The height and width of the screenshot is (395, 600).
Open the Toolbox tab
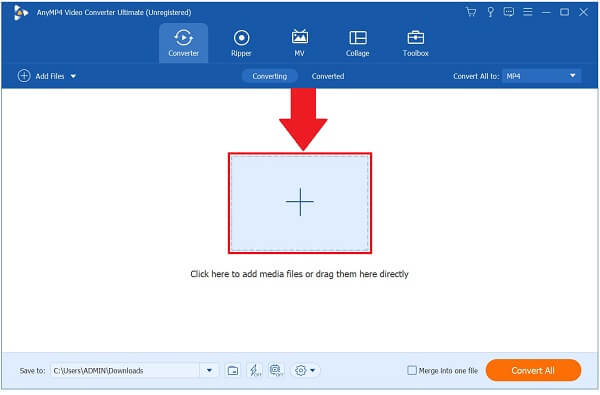click(416, 43)
